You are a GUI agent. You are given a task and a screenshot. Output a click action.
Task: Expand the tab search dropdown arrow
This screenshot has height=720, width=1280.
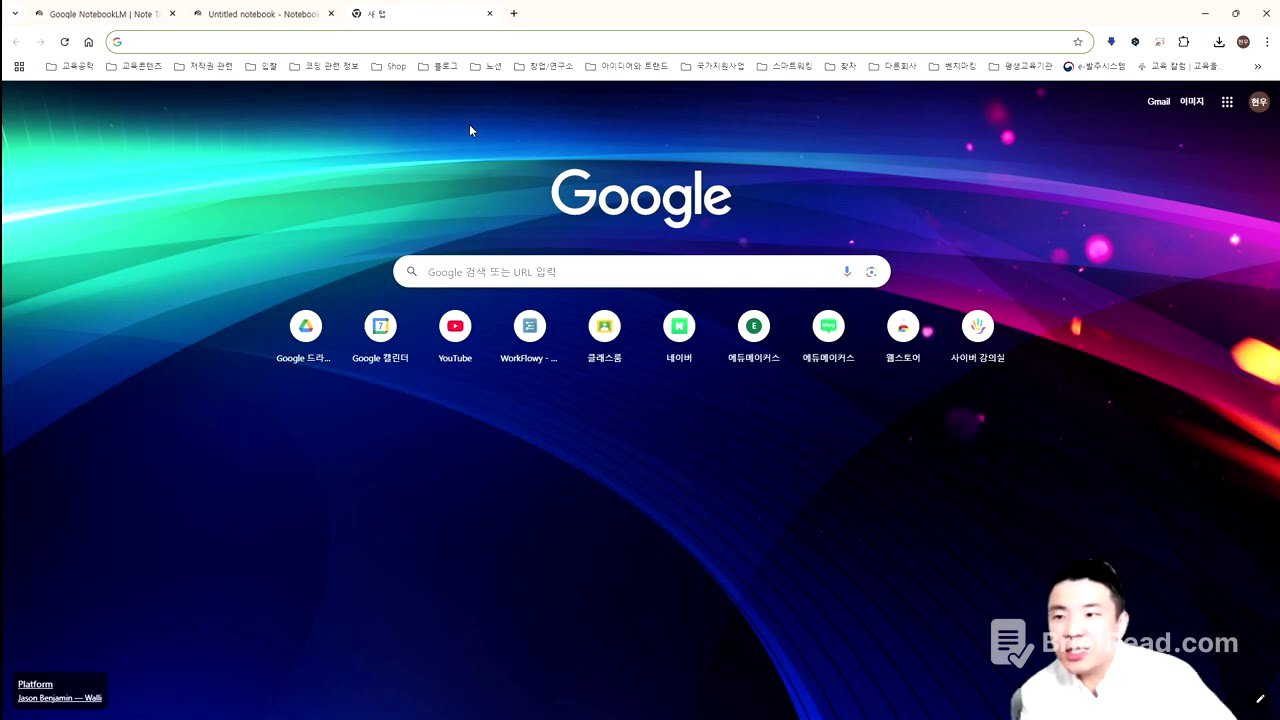15,14
